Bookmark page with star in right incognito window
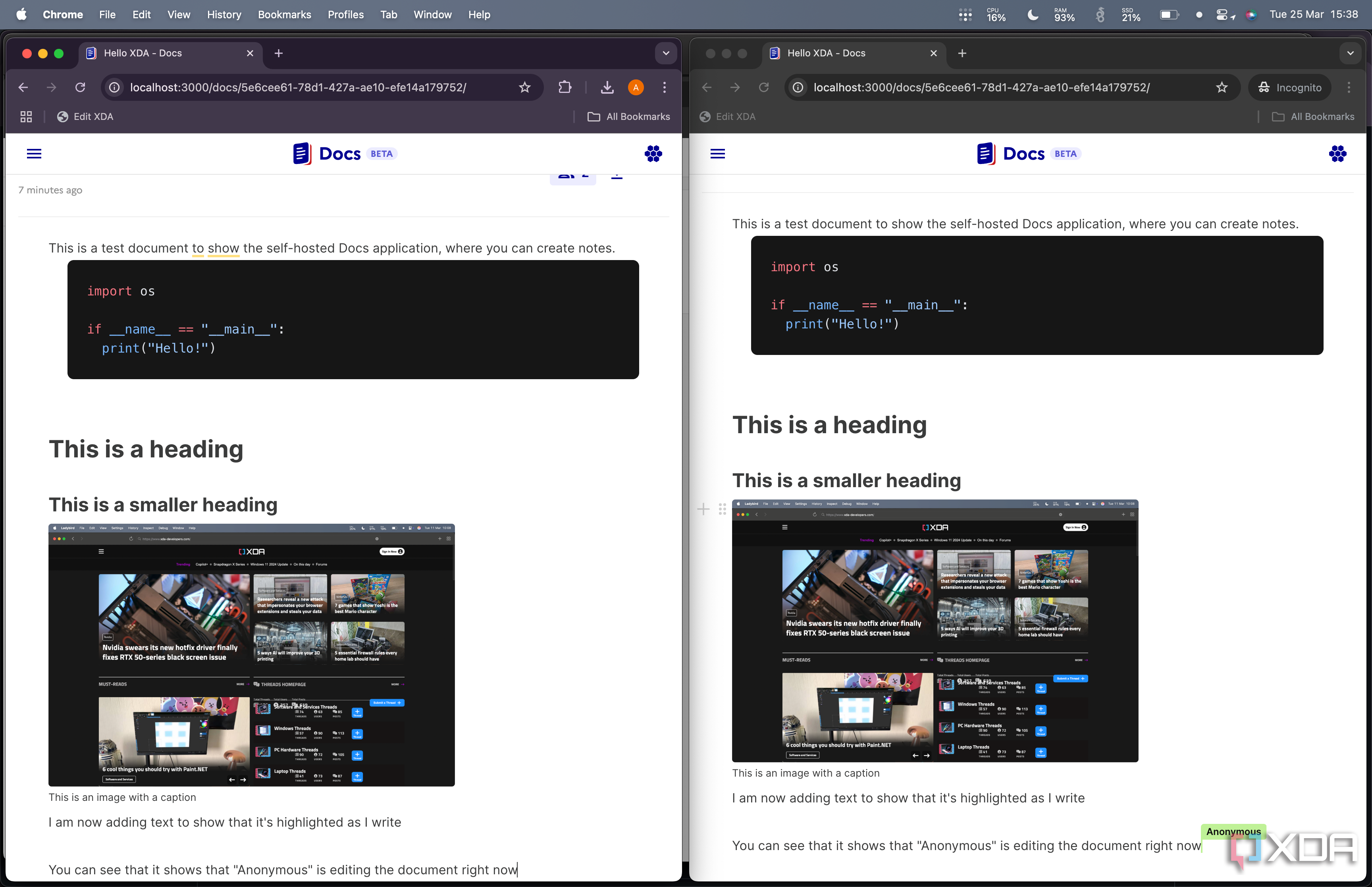The image size is (1372, 887). (1222, 87)
